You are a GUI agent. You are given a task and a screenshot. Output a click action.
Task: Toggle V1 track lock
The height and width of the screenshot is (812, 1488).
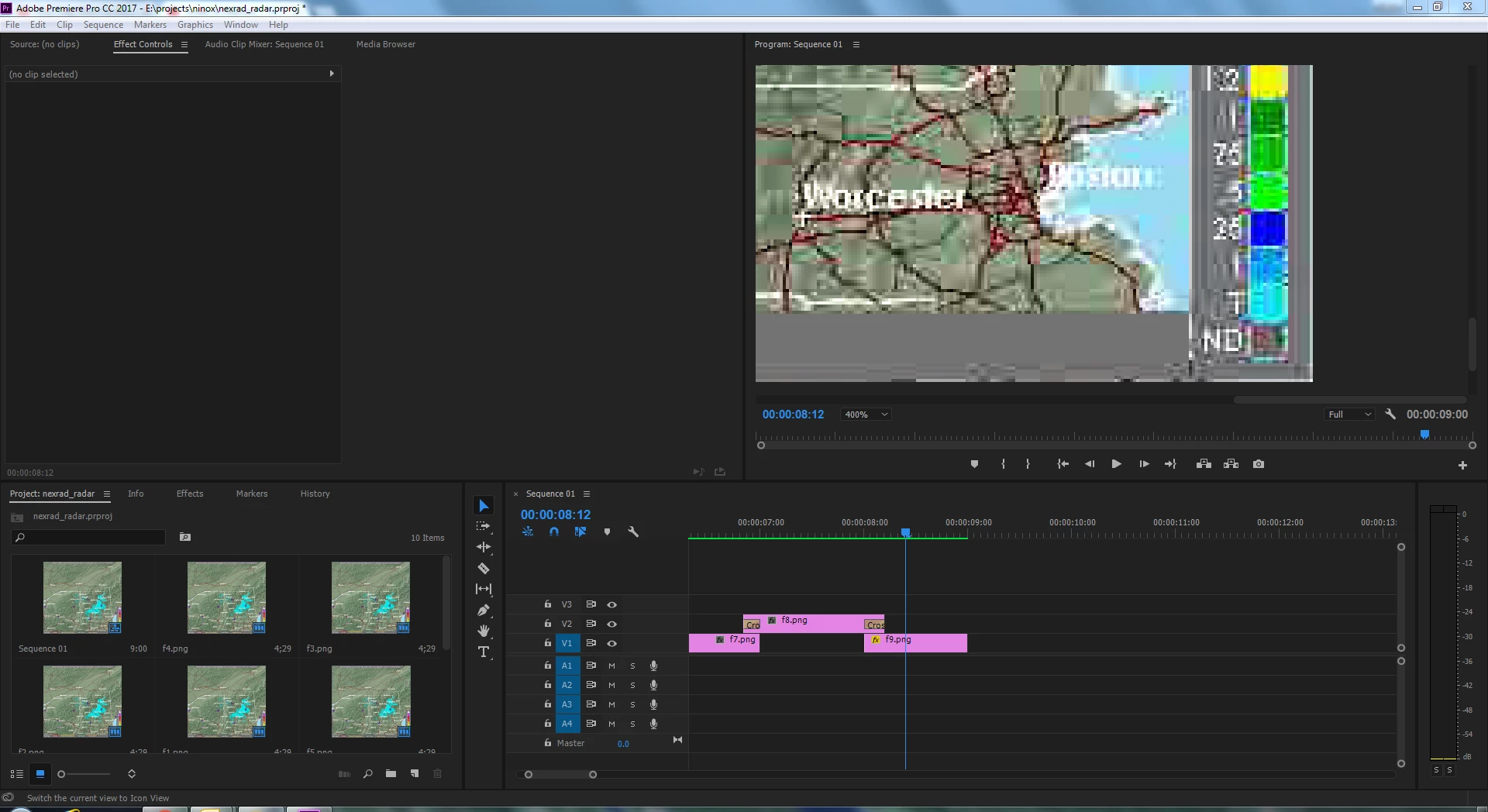tap(548, 643)
